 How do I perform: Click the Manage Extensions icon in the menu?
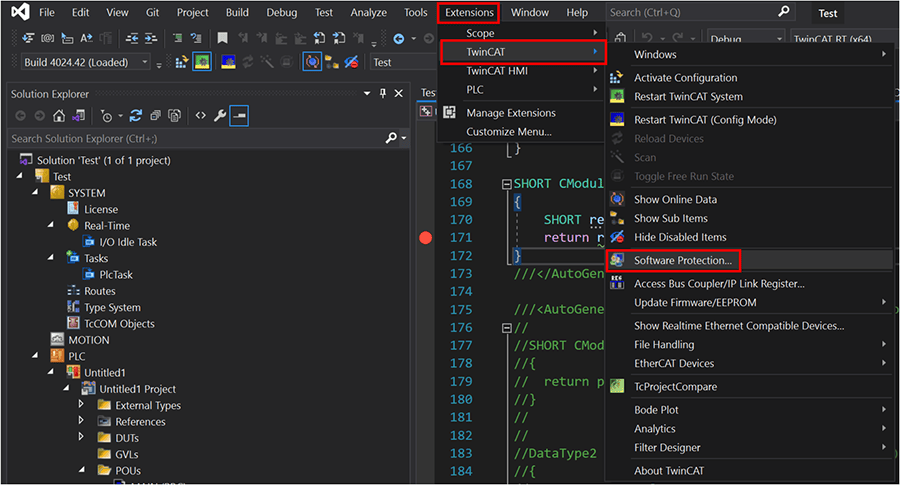tap(449, 112)
